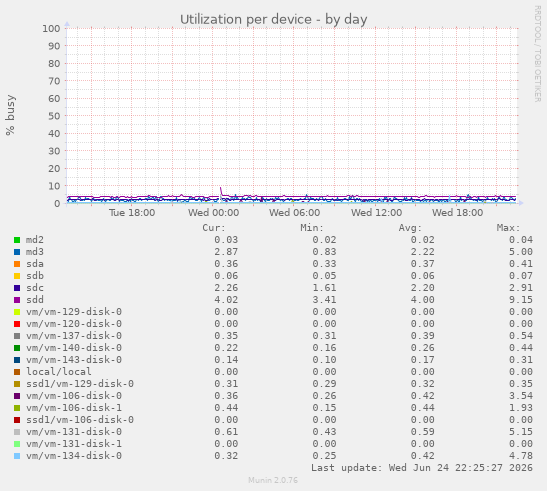Viewport: 547px width, 491px height.
Task: Click sdc minimum value 1.61
Action: coord(324,288)
